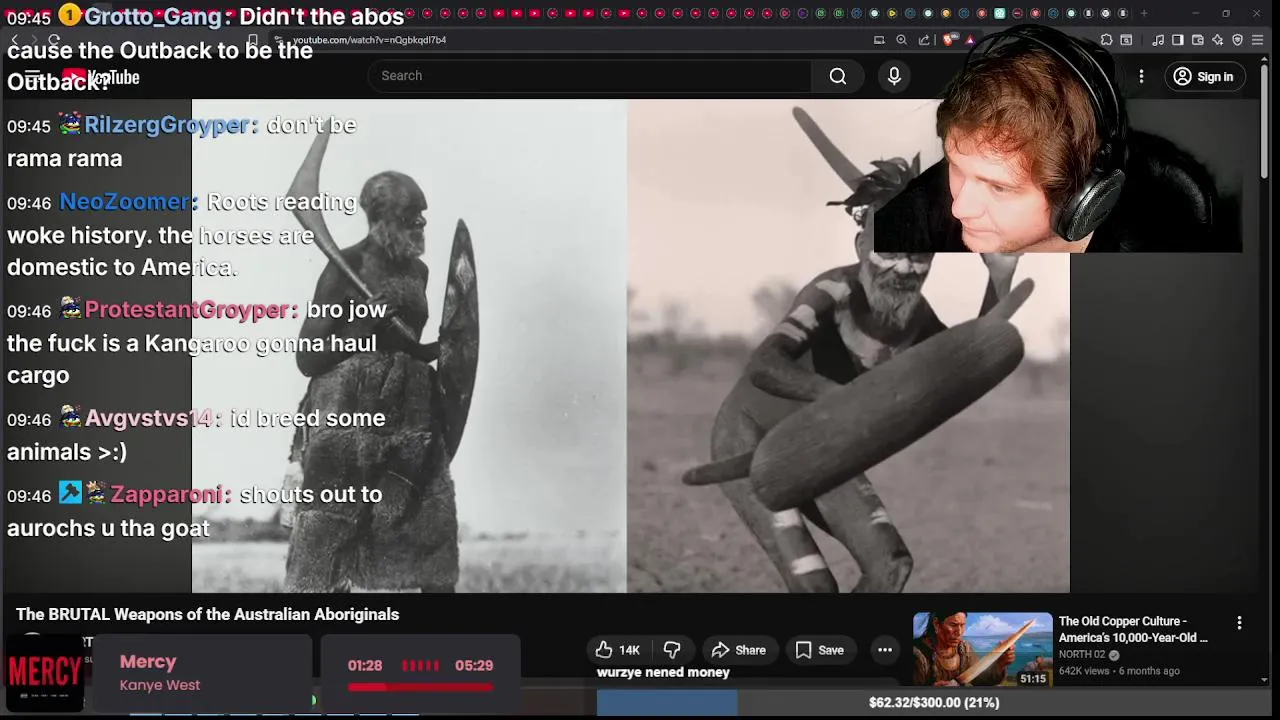Click chat username Zapparoni

(167, 494)
